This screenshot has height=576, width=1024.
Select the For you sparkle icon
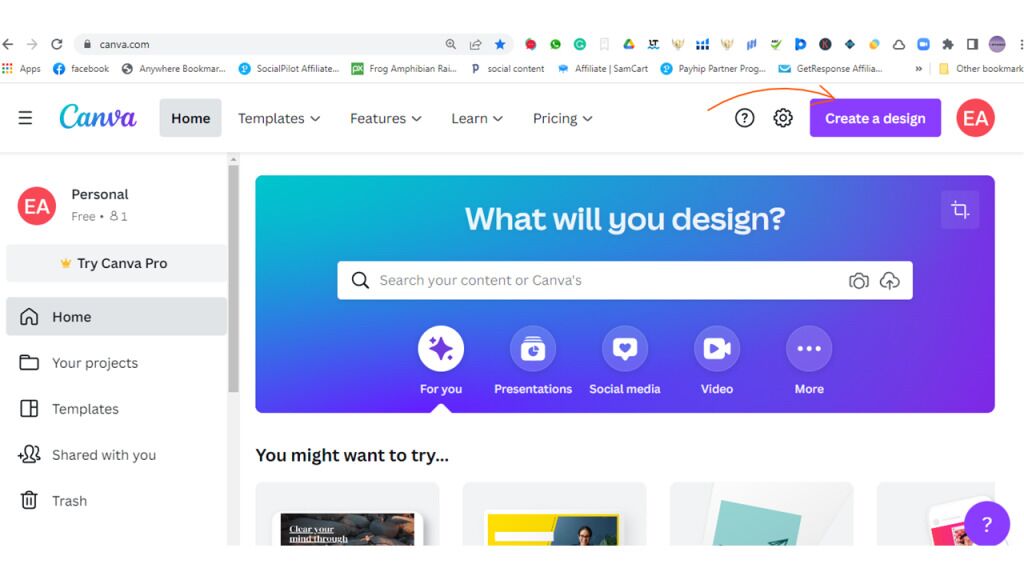[441, 349]
